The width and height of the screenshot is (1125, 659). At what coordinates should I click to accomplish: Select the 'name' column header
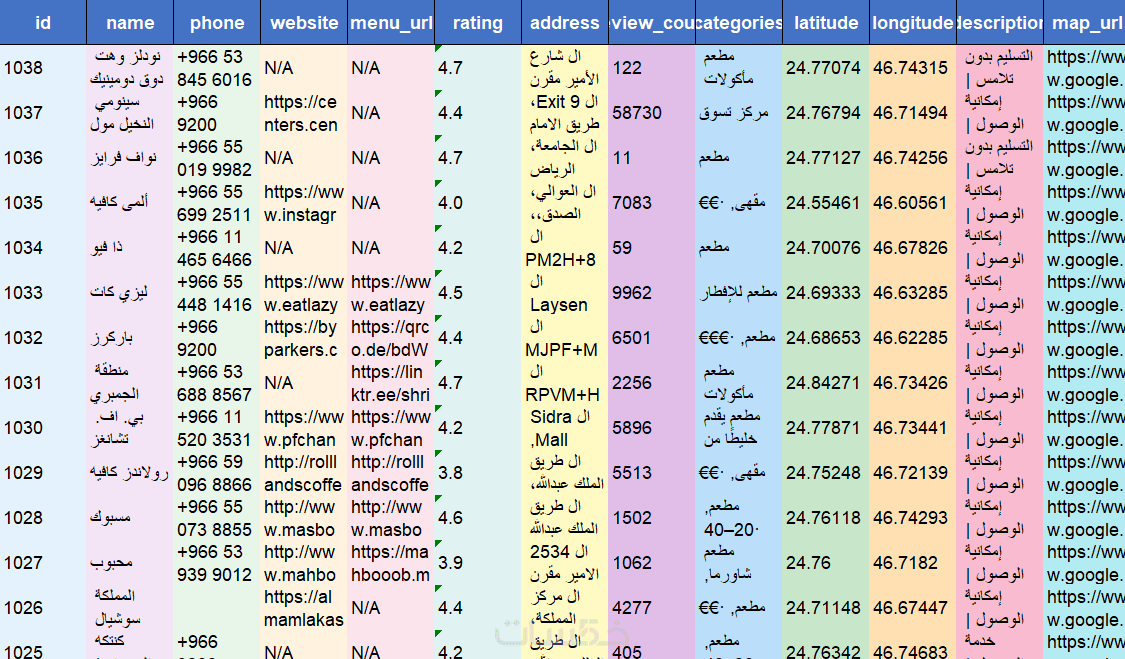(x=130, y=22)
